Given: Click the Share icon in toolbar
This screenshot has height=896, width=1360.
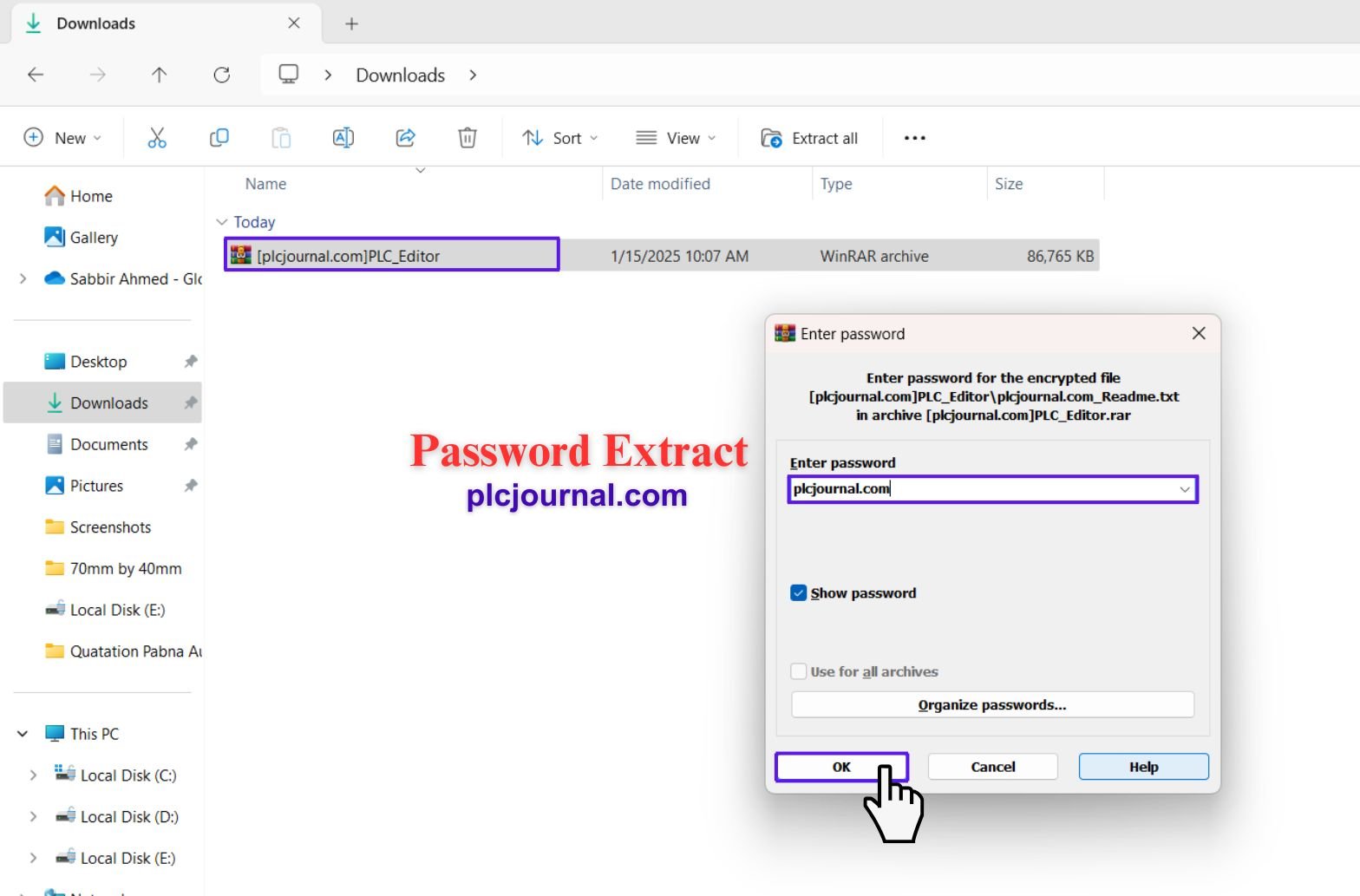Looking at the screenshot, I should [405, 138].
